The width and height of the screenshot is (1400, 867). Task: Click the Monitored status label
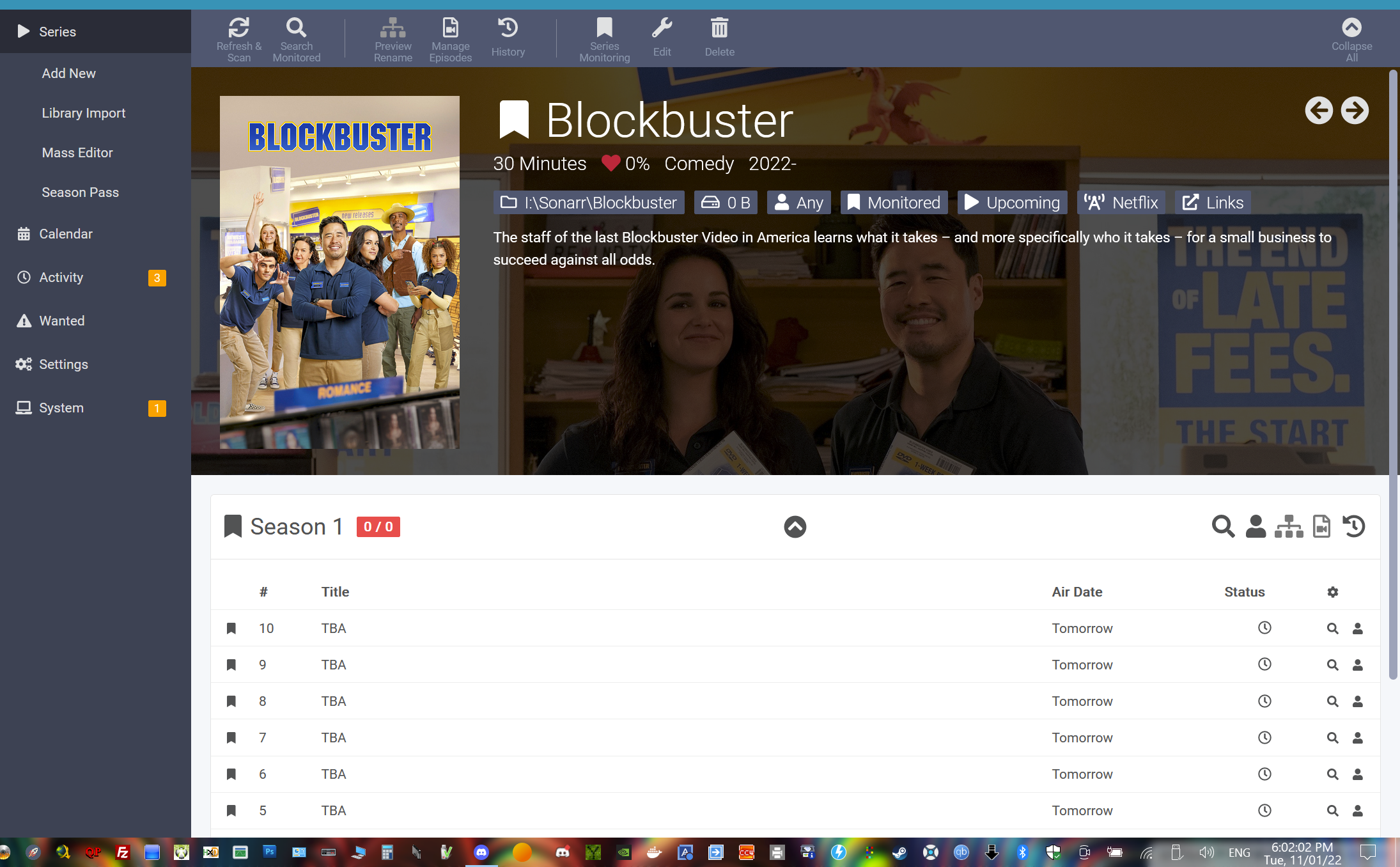coord(894,203)
